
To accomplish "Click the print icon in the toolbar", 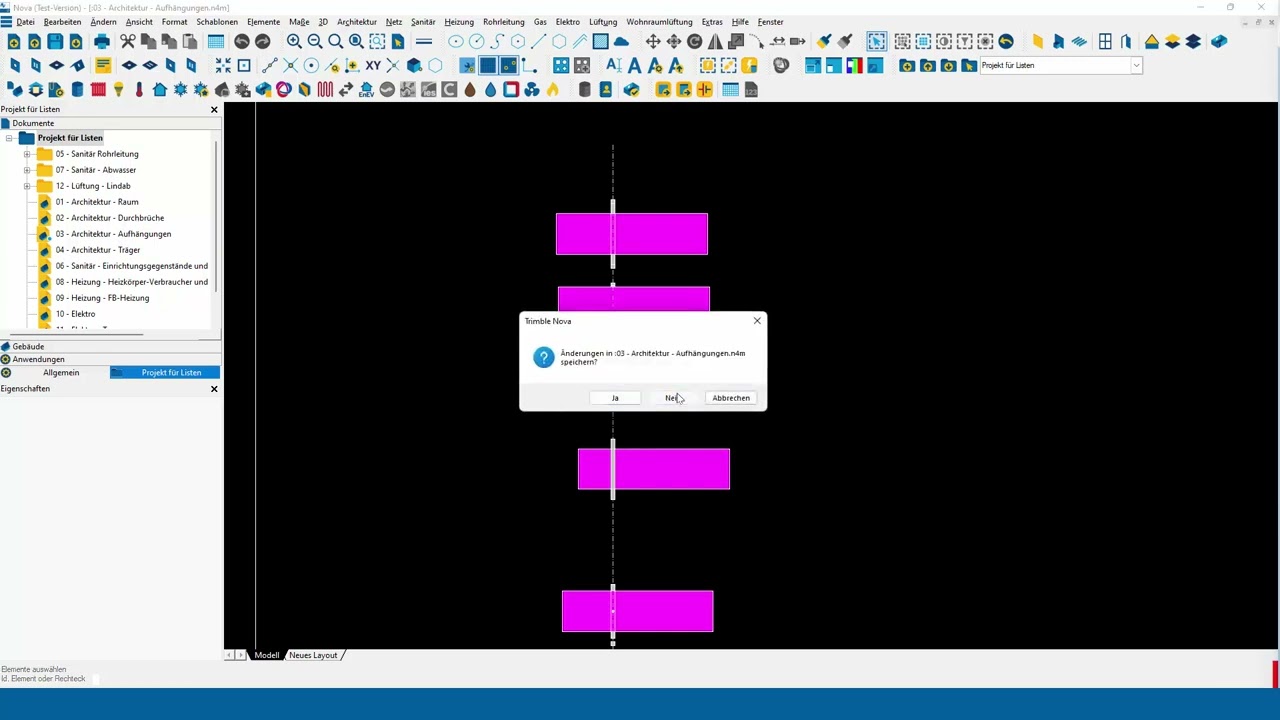I will tap(102, 42).
